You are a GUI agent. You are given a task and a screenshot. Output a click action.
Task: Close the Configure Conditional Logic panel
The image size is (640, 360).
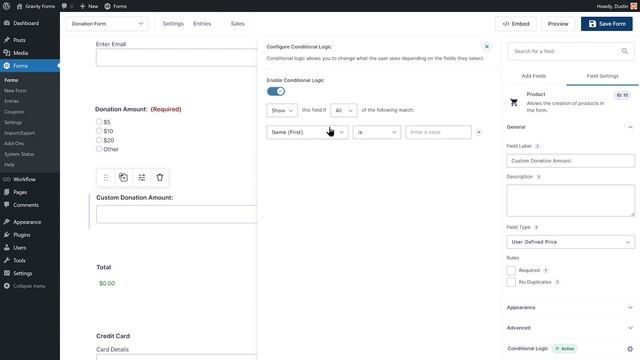pyautogui.click(x=487, y=47)
